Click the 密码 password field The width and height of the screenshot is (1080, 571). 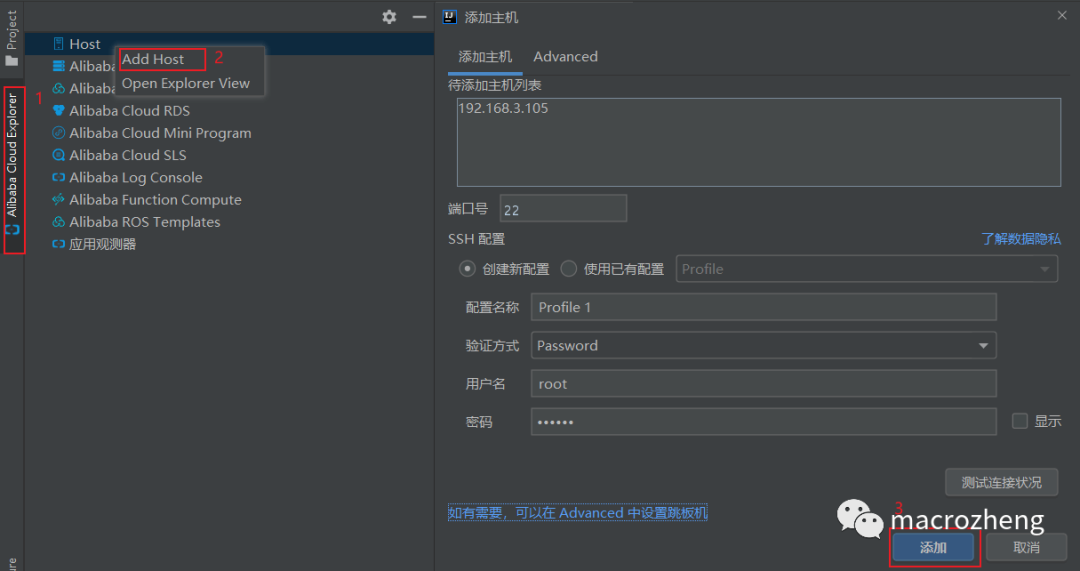764,422
